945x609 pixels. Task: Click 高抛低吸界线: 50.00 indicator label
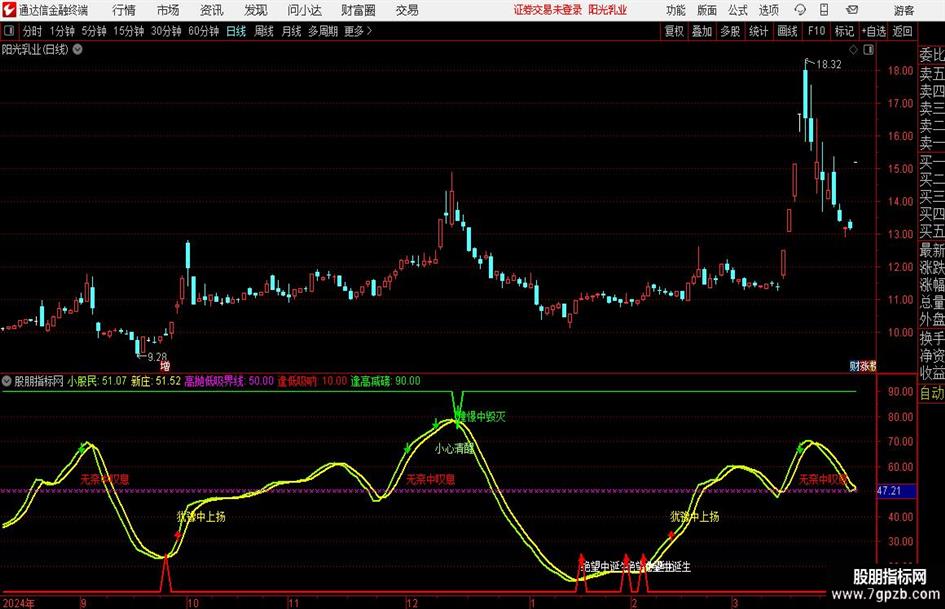229,381
